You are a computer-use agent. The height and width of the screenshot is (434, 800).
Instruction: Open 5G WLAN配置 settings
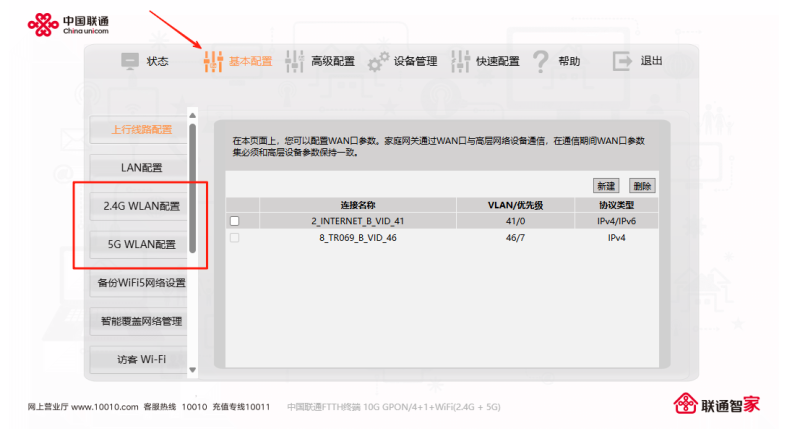click(x=139, y=244)
